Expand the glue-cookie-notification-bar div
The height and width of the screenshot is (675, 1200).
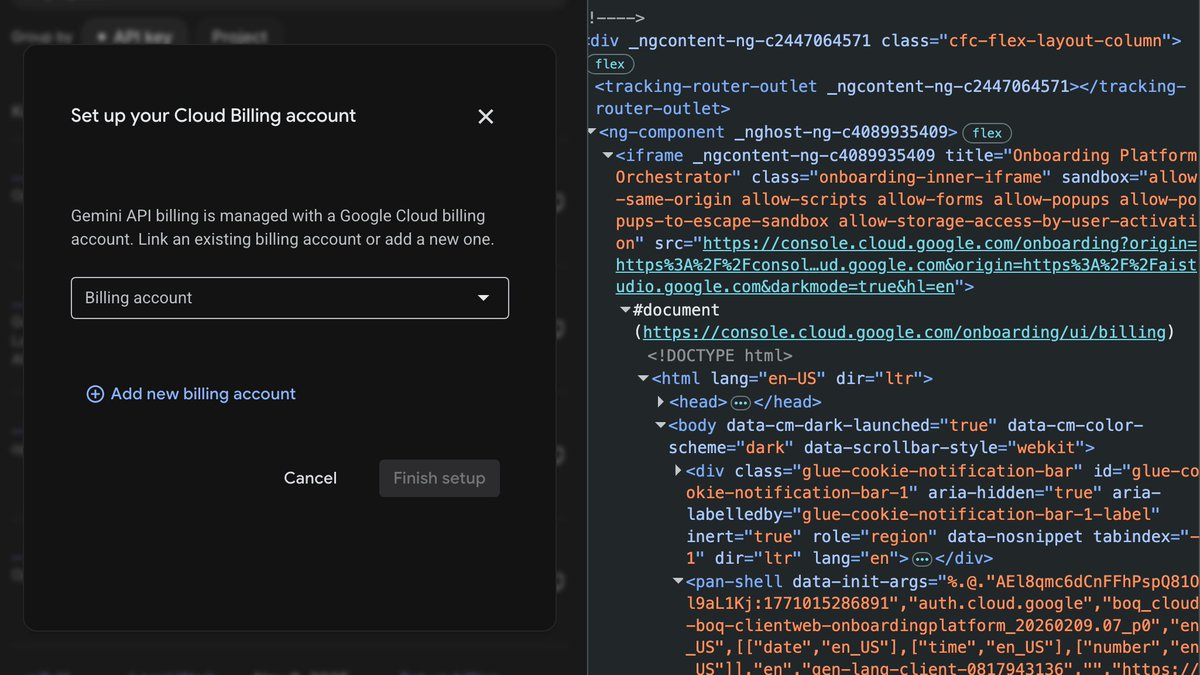(678, 470)
